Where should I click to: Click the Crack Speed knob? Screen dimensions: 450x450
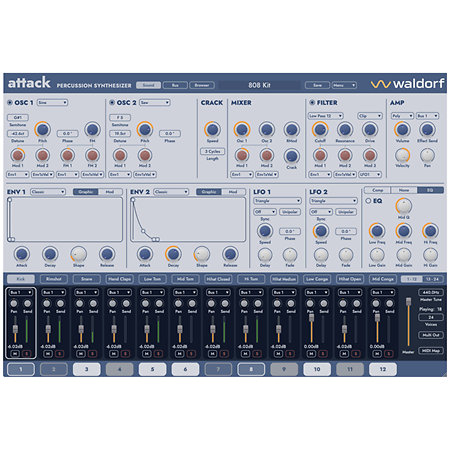click(212, 129)
